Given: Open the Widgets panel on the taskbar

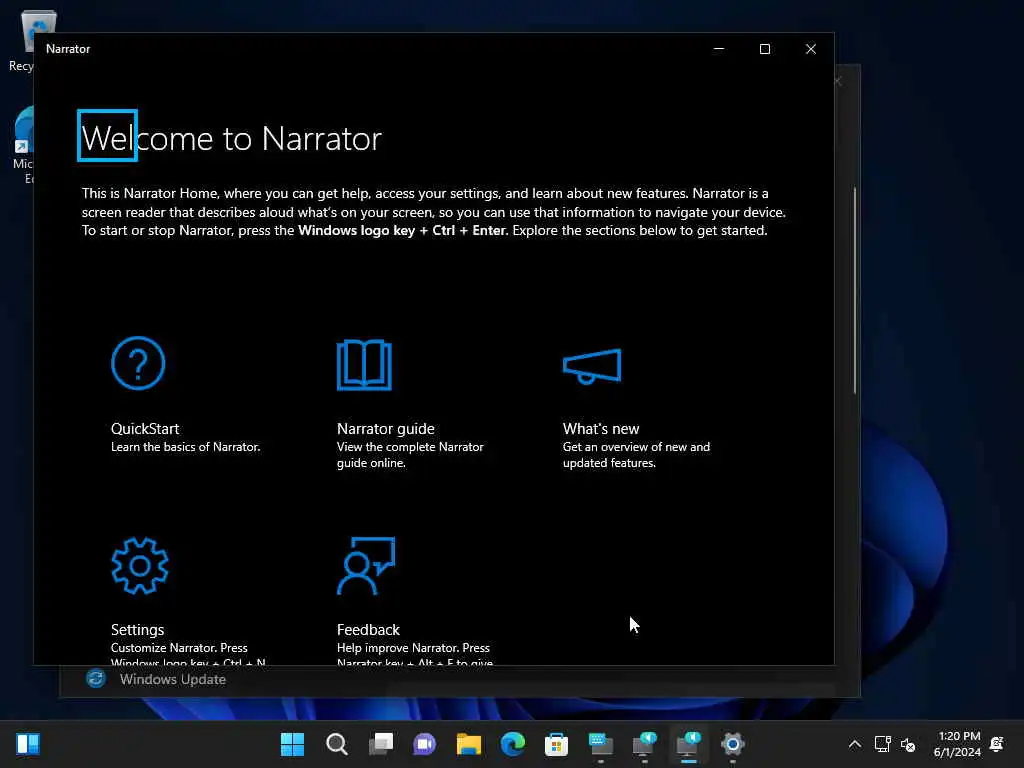Looking at the screenshot, I should 28,744.
